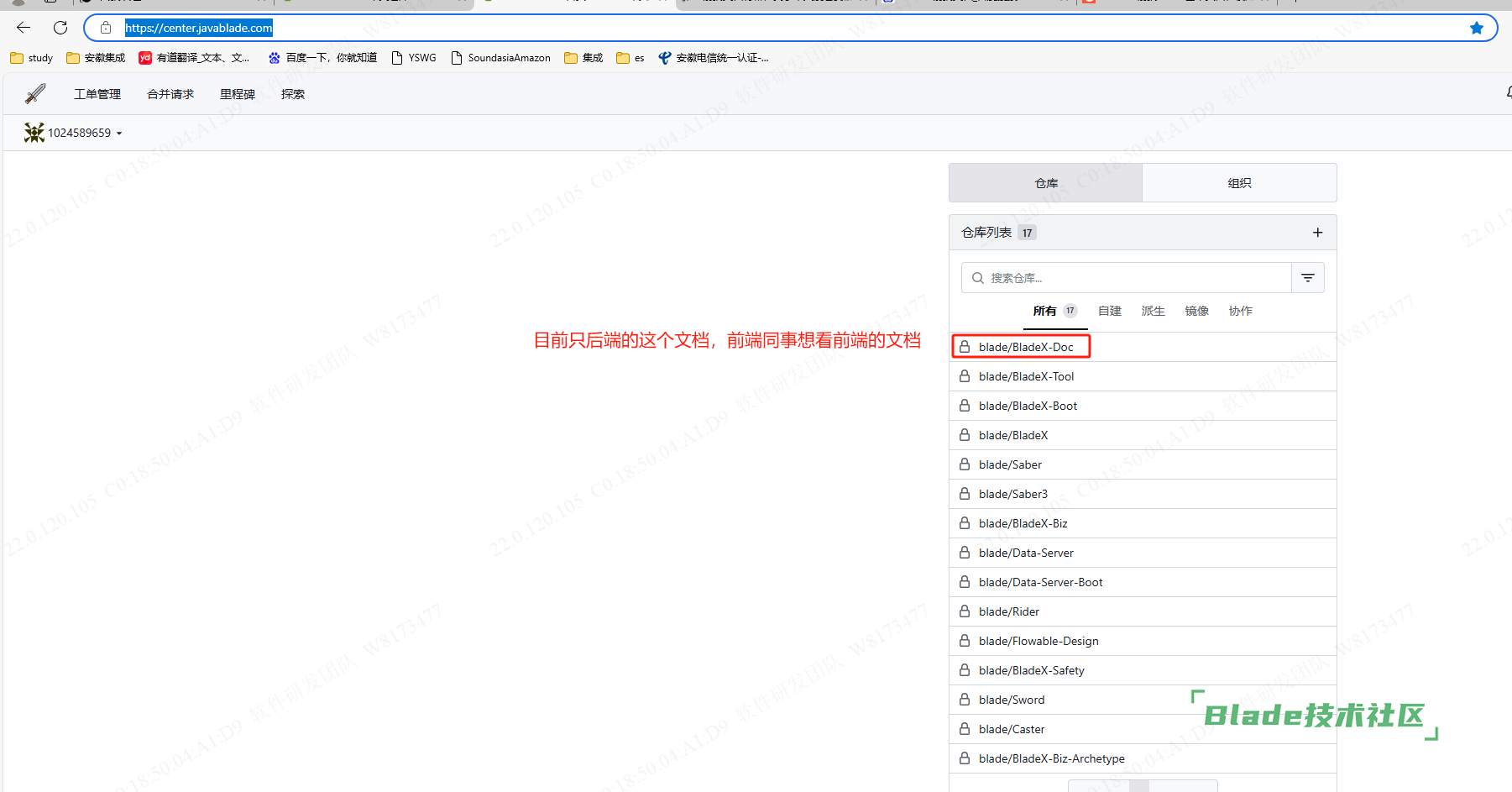Select the 派生 filter tab

1154,311
